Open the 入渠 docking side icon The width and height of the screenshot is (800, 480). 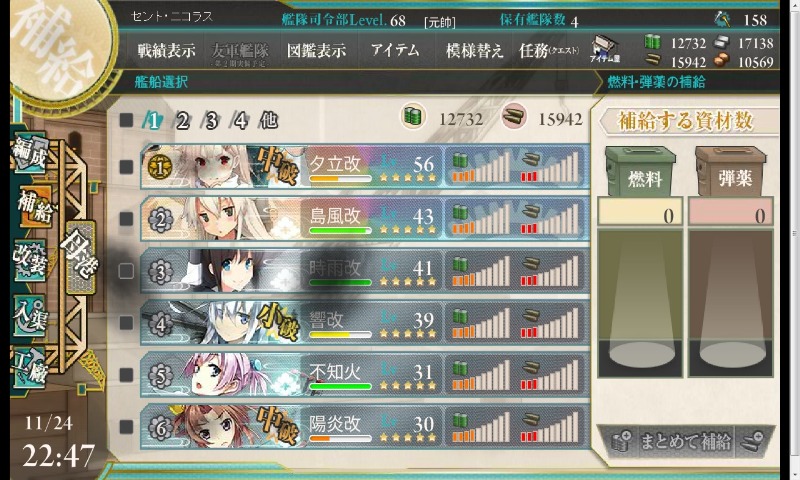pyautogui.click(x=31, y=315)
